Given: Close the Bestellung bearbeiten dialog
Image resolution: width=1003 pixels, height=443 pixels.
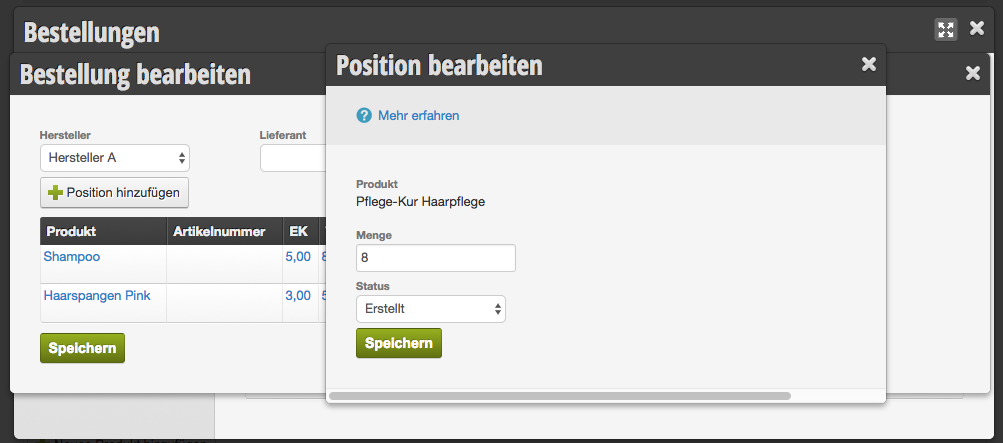Looking at the screenshot, I should [973, 74].
